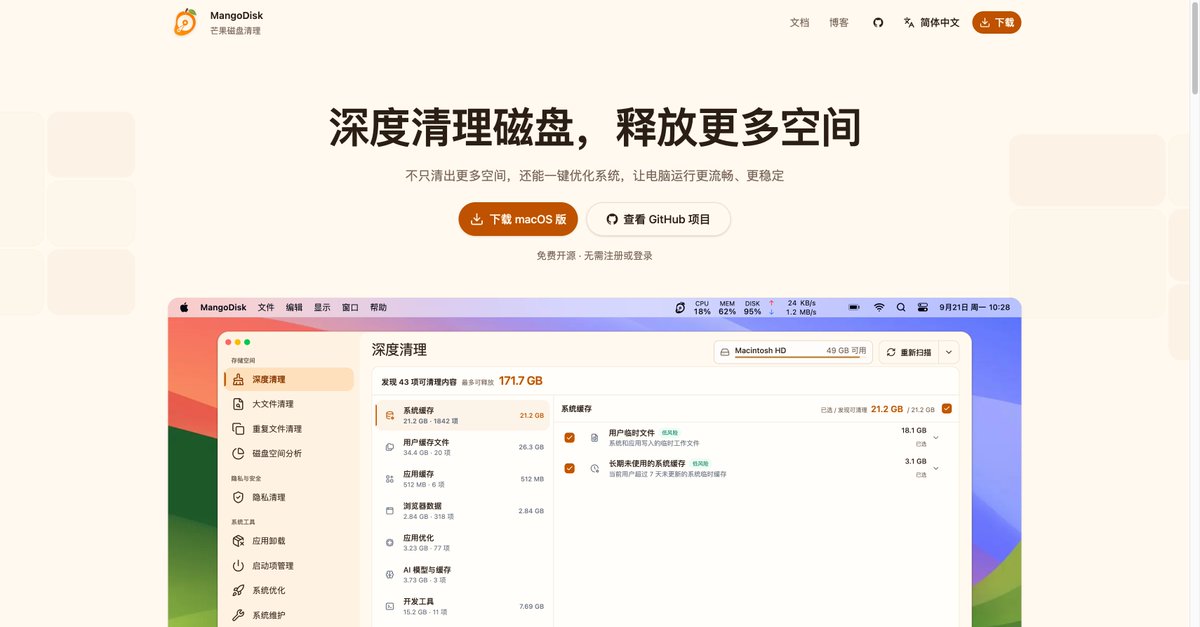Open the 简体中文 language selector

point(931,22)
